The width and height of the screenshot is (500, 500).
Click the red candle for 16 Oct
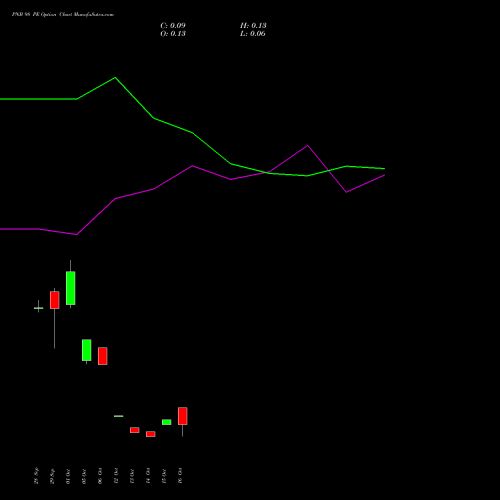tap(183, 416)
